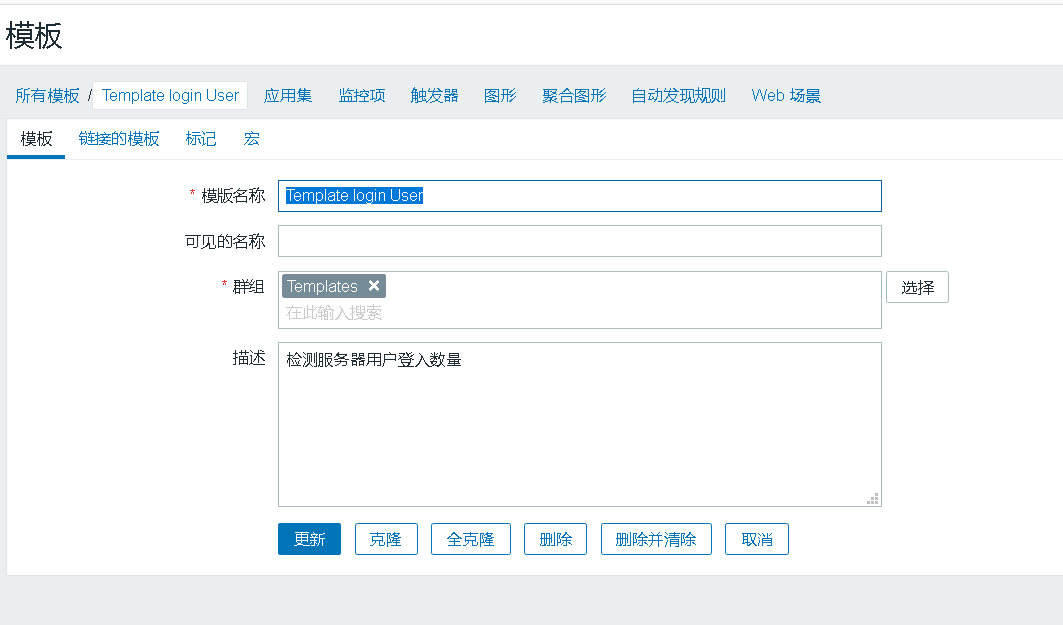Go to 应用集 section

[x=288, y=96]
